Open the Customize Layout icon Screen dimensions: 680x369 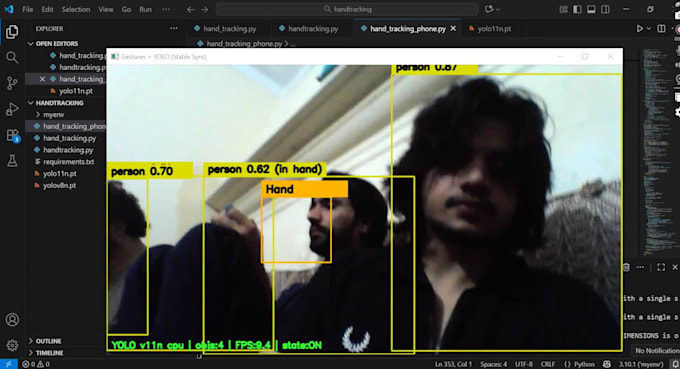[563, 9]
